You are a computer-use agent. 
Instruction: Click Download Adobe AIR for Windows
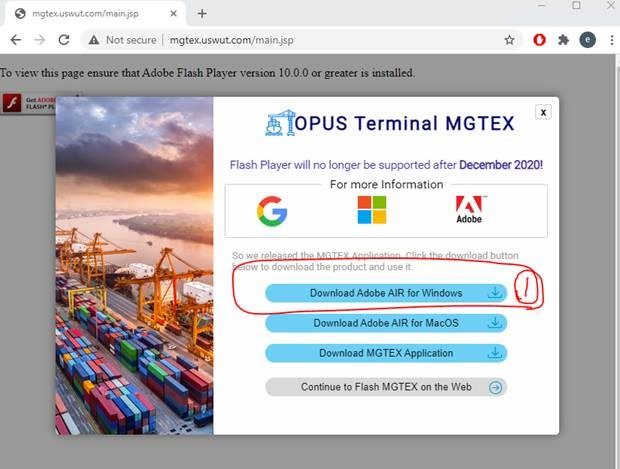point(386,293)
